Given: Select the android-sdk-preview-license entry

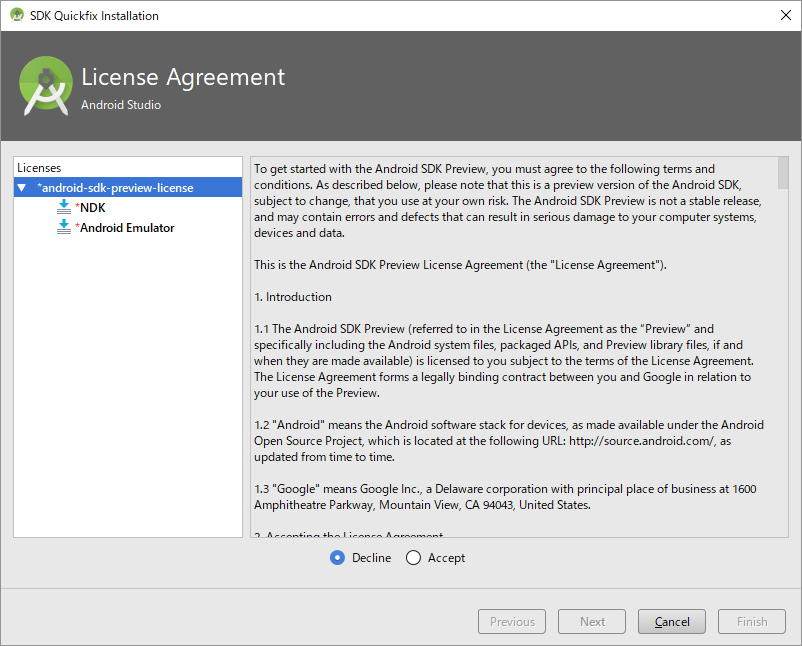Looking at the screenshot, I should (115, 187).
